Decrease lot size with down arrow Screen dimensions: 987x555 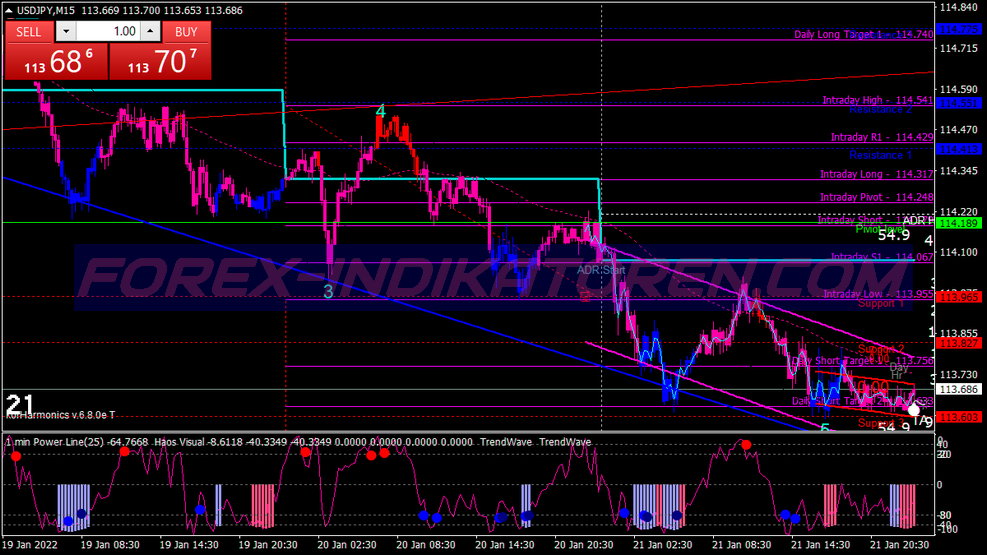tap(65, 31)
